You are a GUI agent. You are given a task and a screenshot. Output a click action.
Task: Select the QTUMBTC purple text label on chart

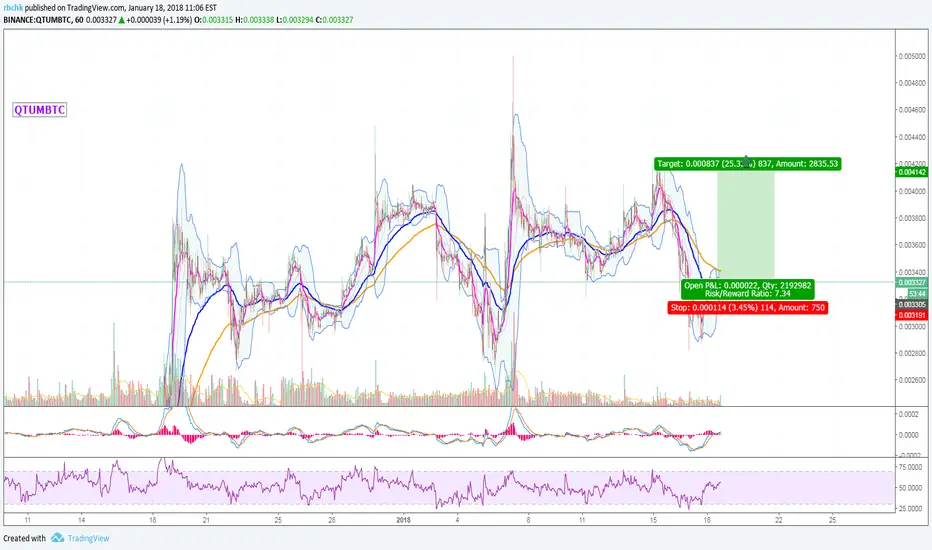(x=40, y=109)
